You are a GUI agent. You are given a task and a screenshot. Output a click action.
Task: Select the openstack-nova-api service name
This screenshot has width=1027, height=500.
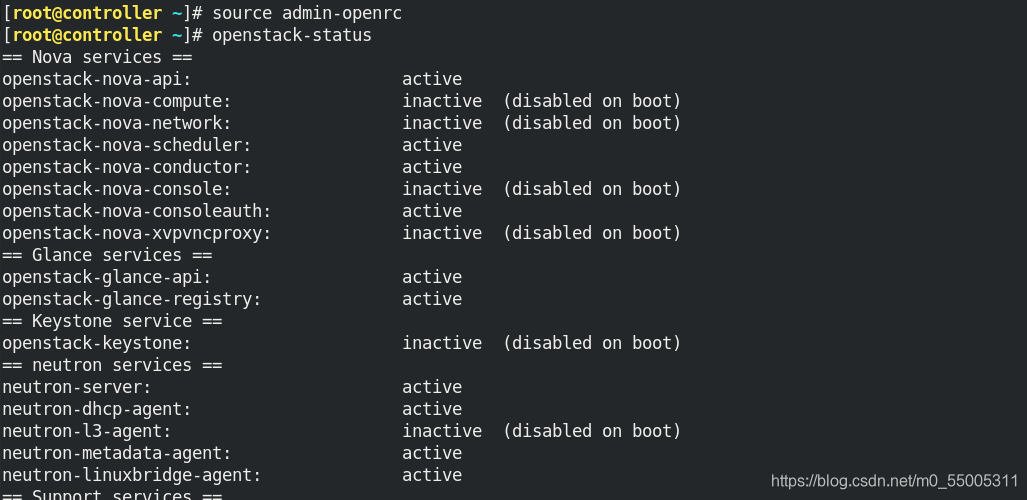coord(97,80)
